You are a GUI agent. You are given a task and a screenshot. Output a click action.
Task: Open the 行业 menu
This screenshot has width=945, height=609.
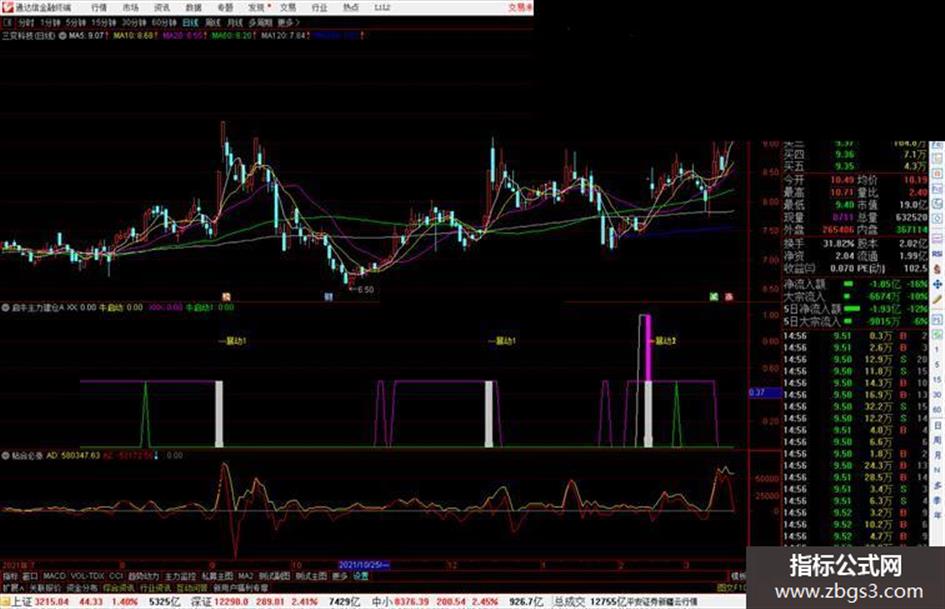pyautogui.click(x=319, y=8)
